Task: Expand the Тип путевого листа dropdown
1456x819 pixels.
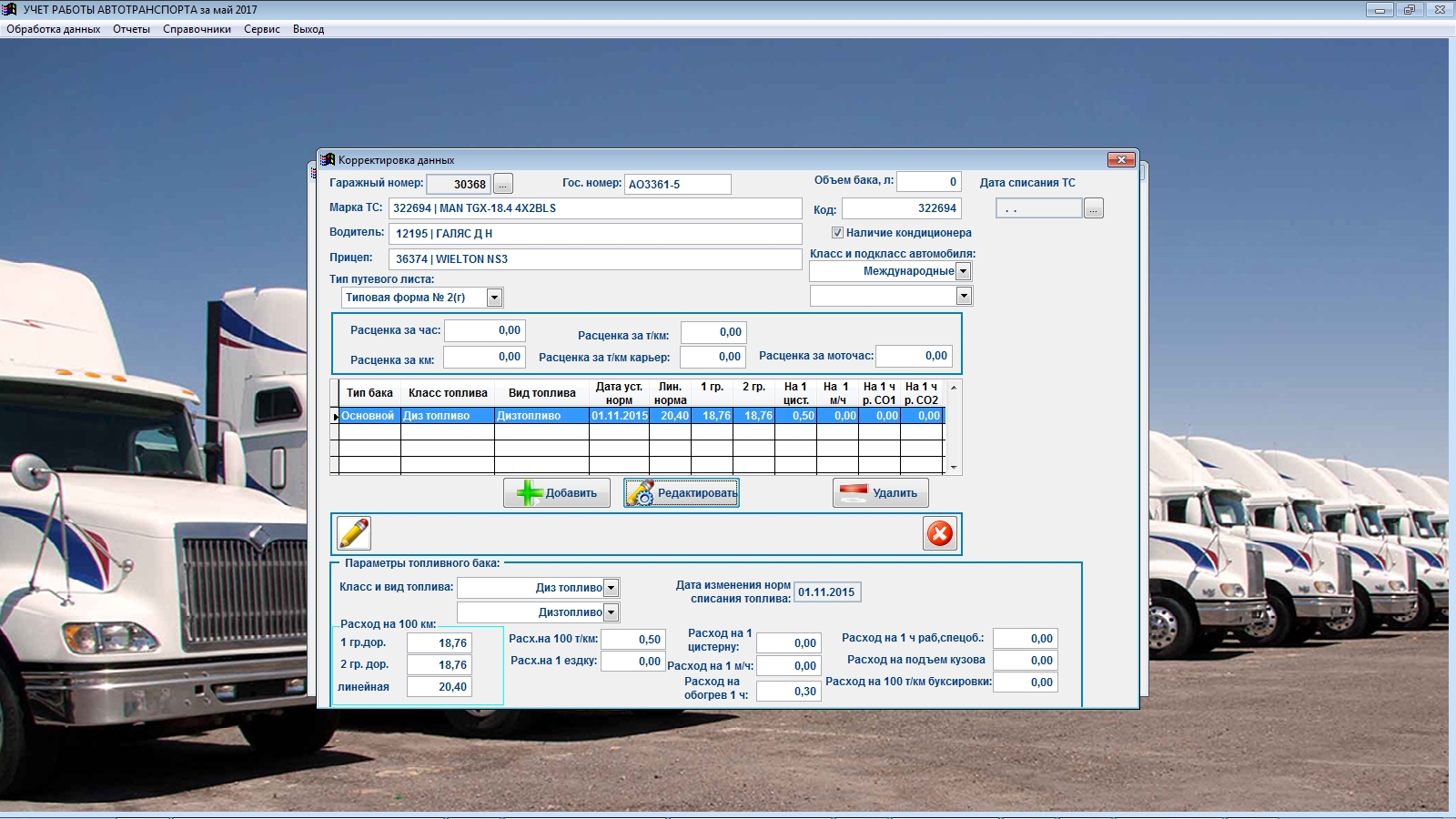Action: pos(494,298)
